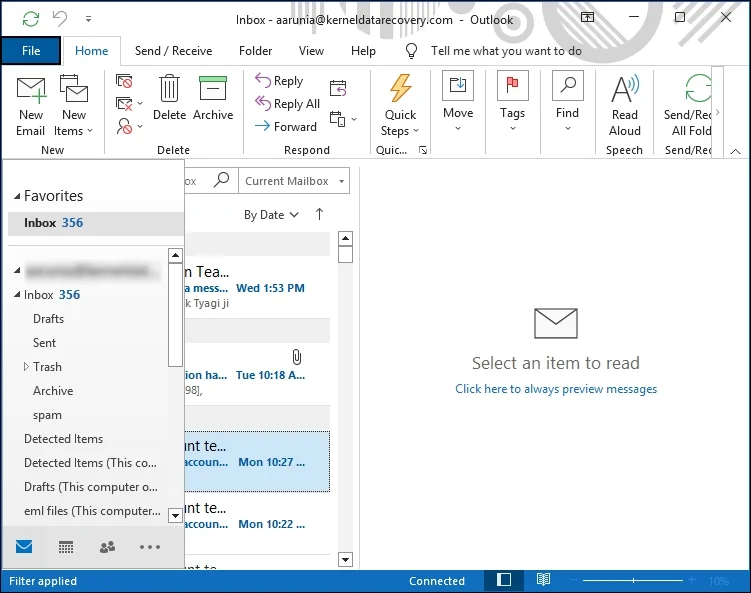Viewport: 751px width, 593px height.
Task: Switch to Reading view in status bar
Action: (543, 580)
